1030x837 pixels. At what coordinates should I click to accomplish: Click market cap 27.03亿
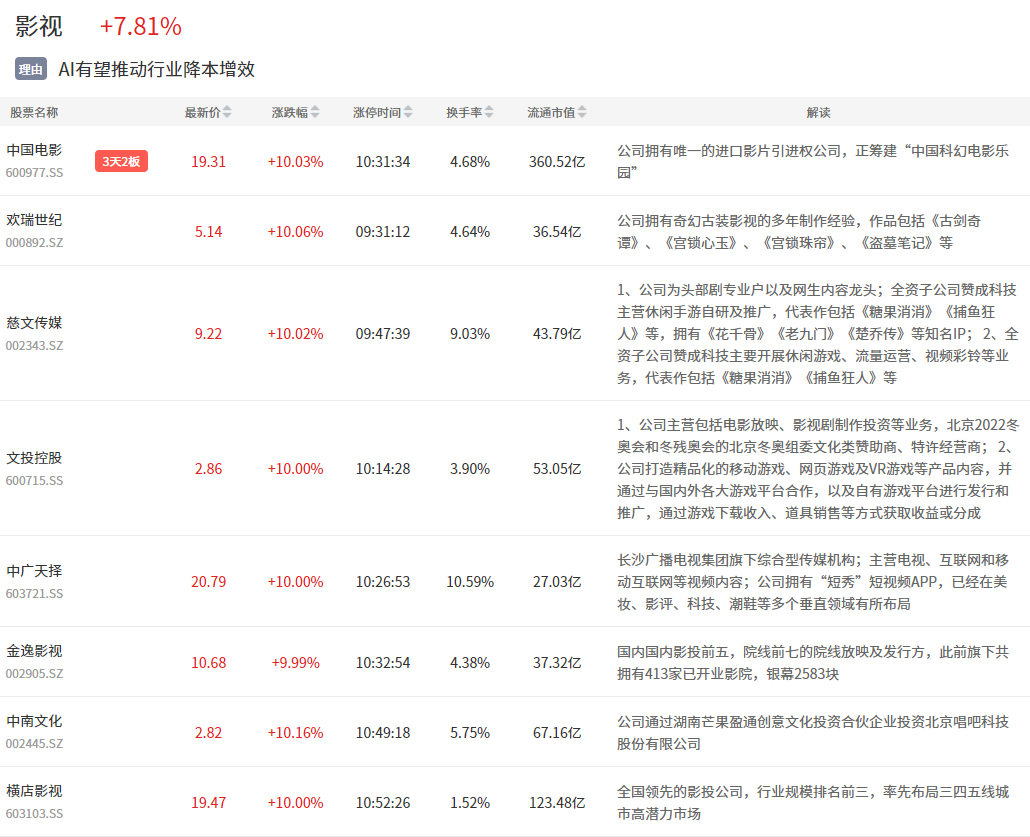tap(557, 582)
